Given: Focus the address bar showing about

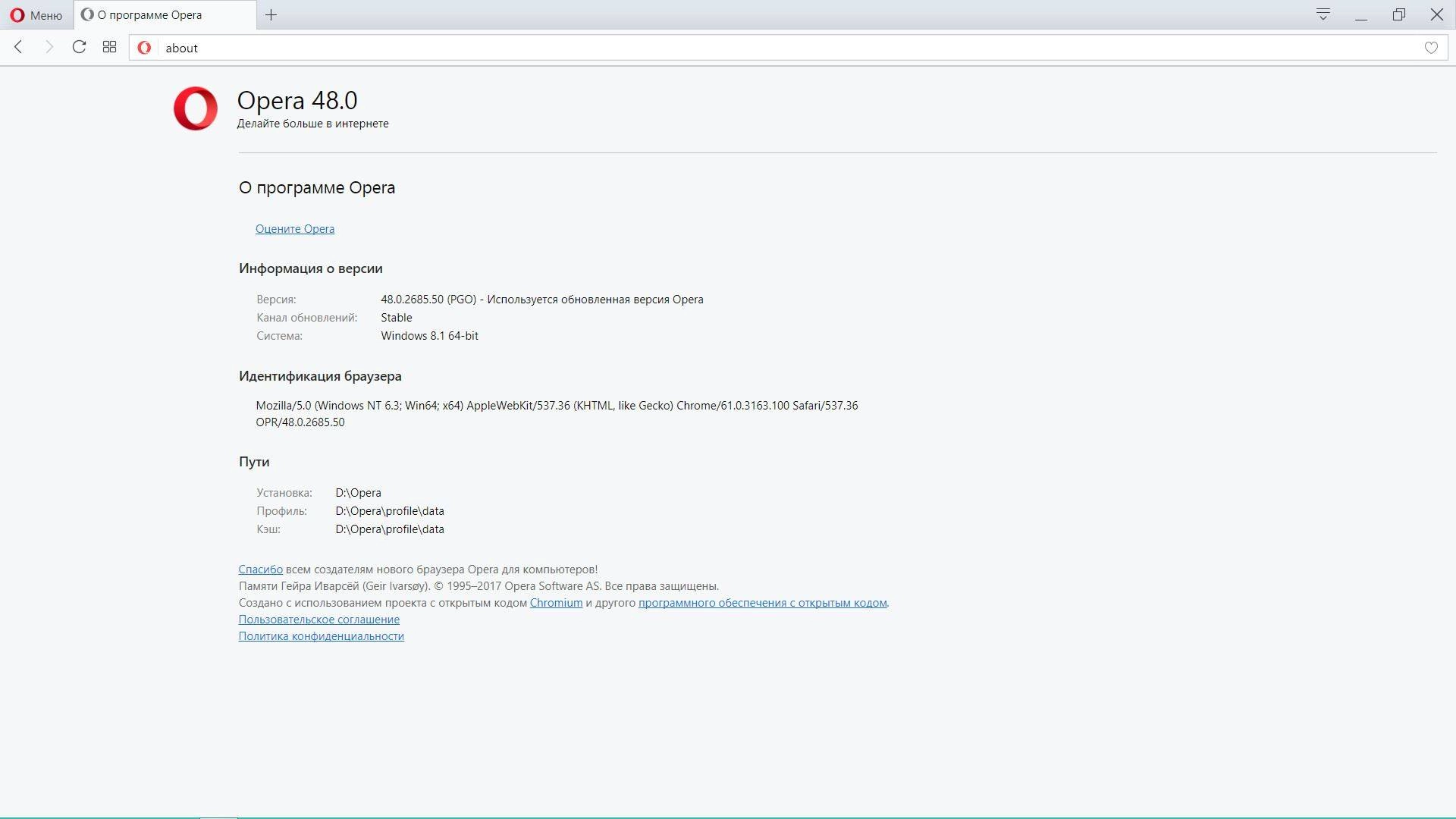Looking at the screenshot, I should click(789, 48).
